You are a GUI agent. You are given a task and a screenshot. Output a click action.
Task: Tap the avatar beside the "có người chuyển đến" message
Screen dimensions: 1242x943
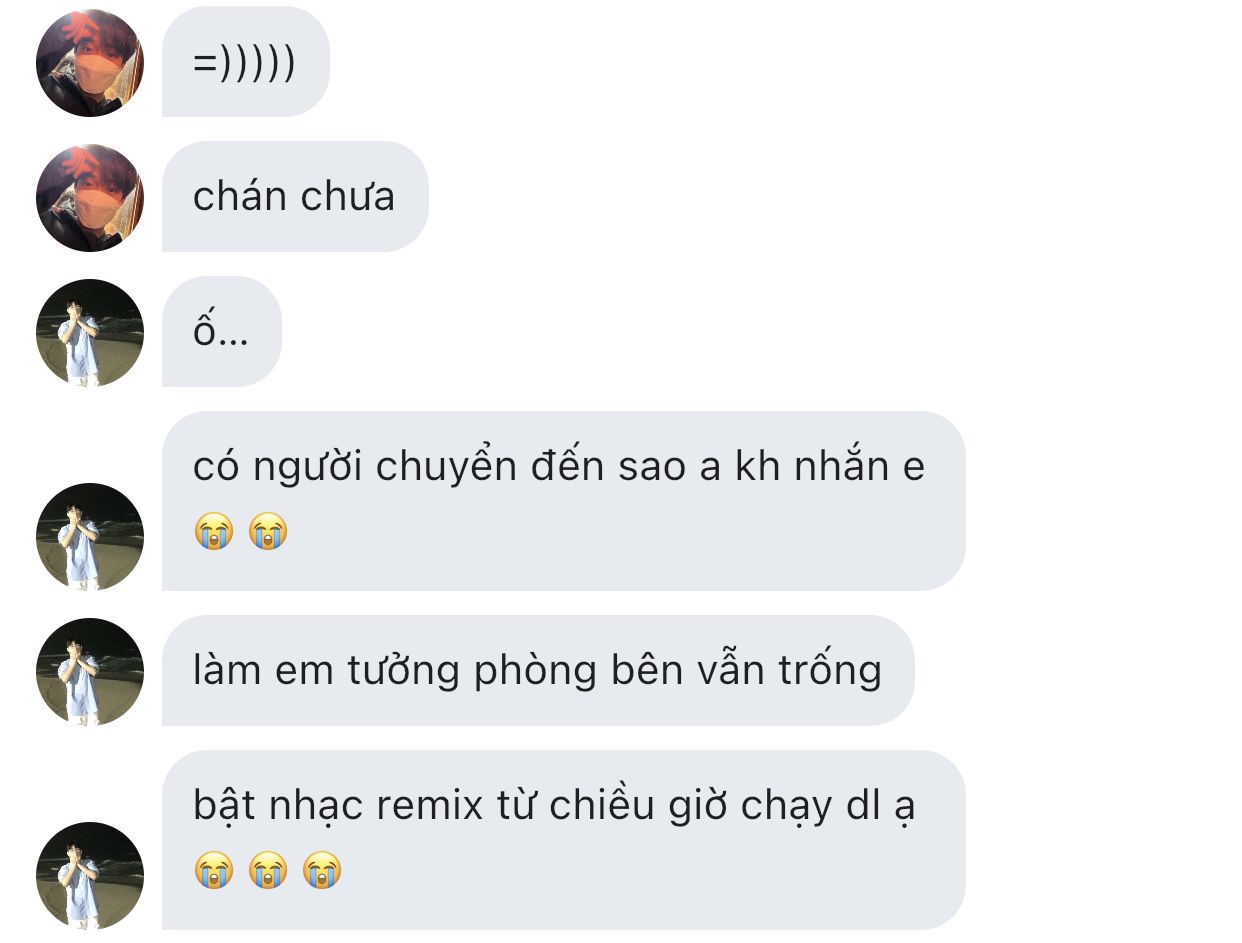(x=90, y=537)
